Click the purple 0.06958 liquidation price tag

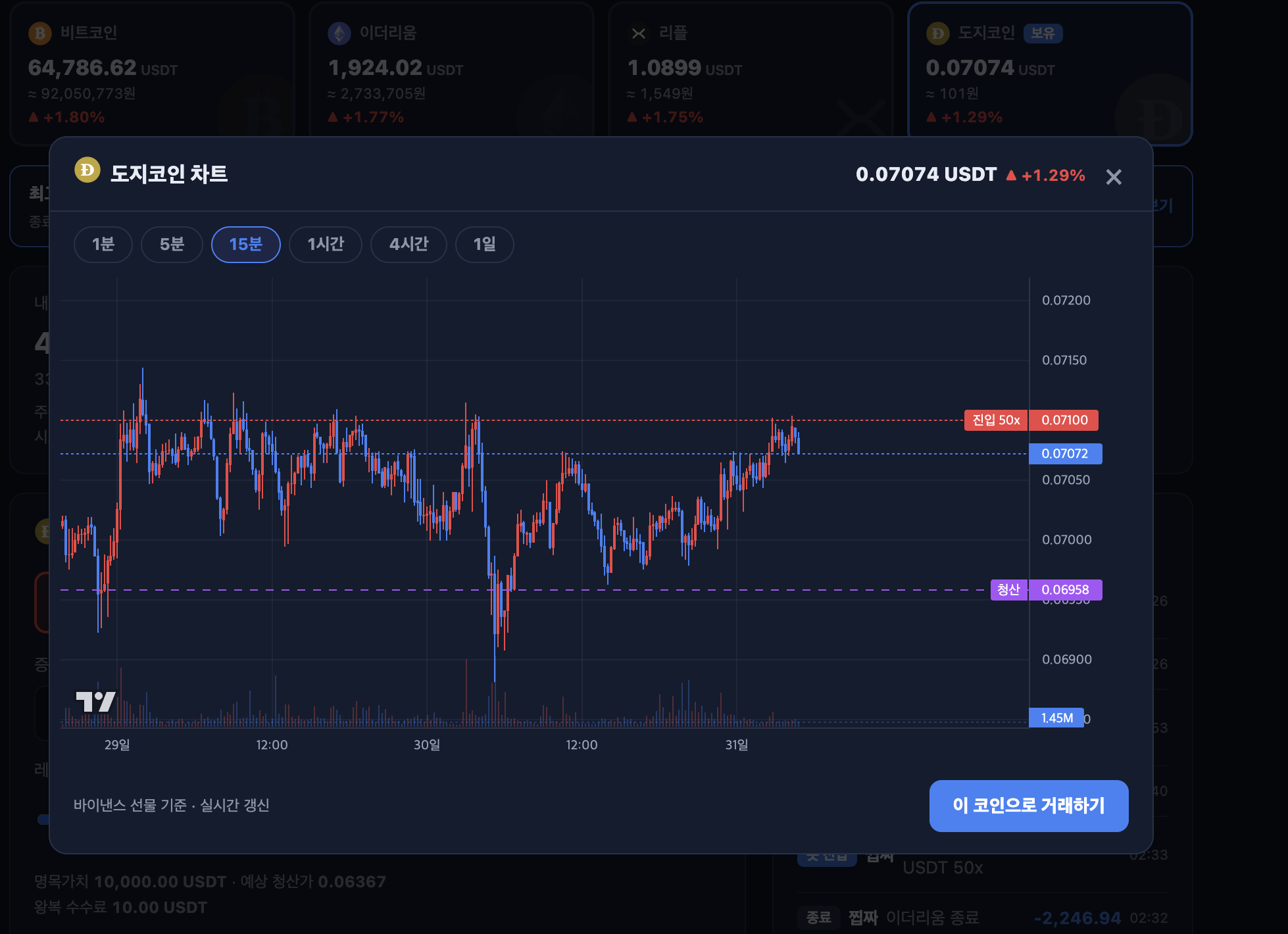(x=1065, y=590)
